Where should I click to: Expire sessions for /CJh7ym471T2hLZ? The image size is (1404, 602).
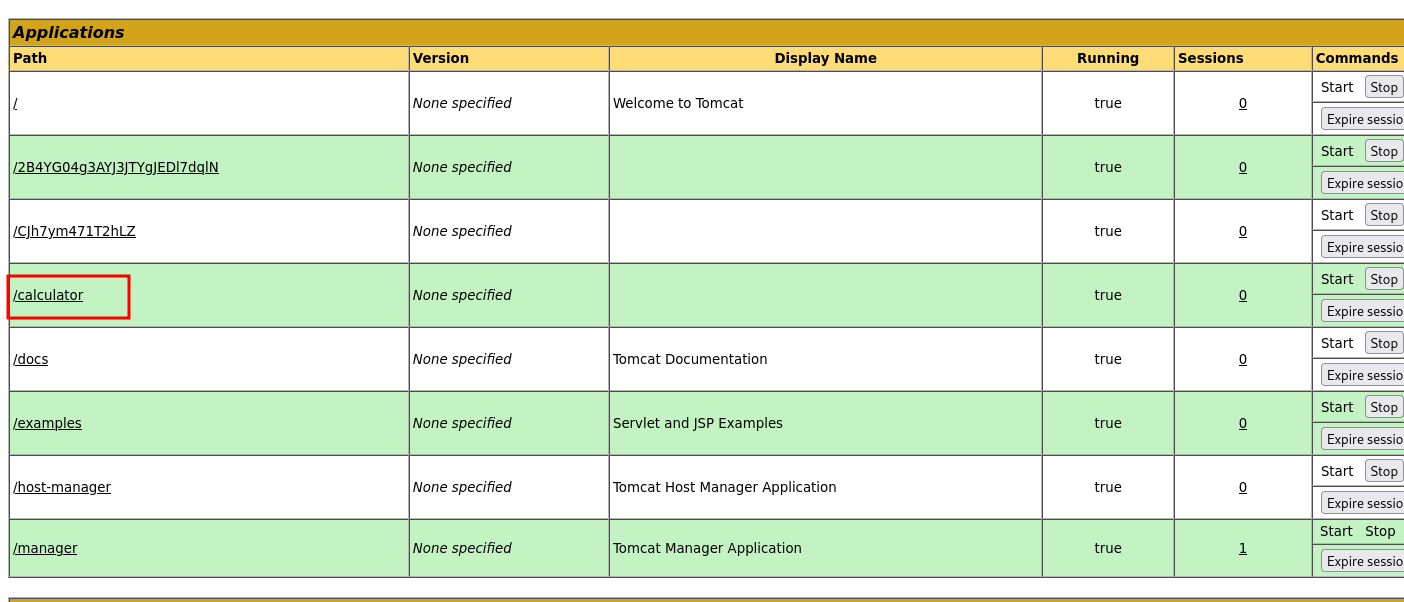click(x=1363, y=247)
